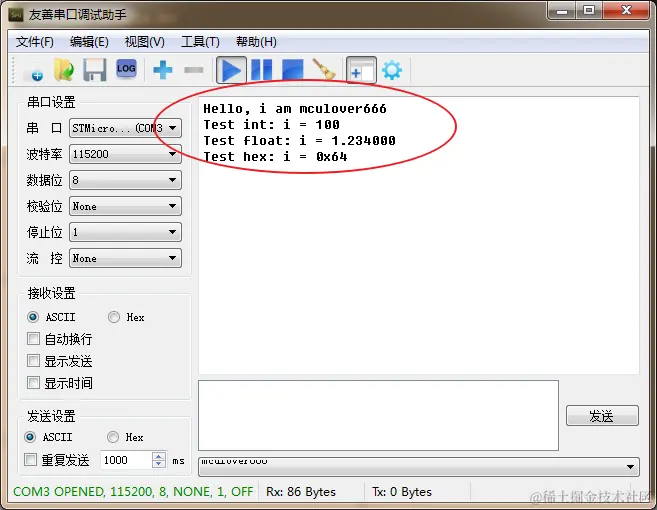
Task: Open the baud rate 115200 dropdown
Action: (x=125, y=154)
